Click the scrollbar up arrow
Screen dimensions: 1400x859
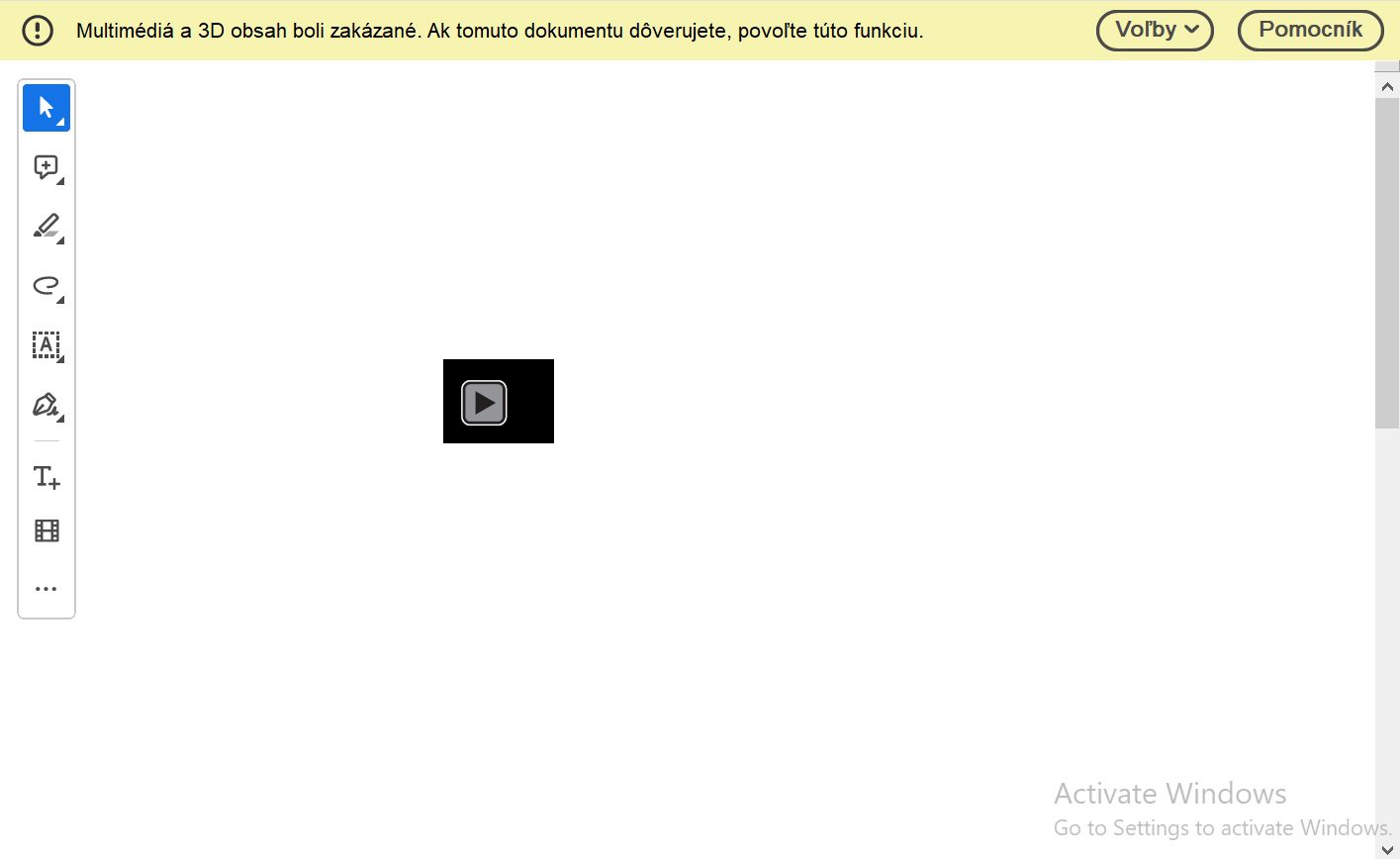1388,86
